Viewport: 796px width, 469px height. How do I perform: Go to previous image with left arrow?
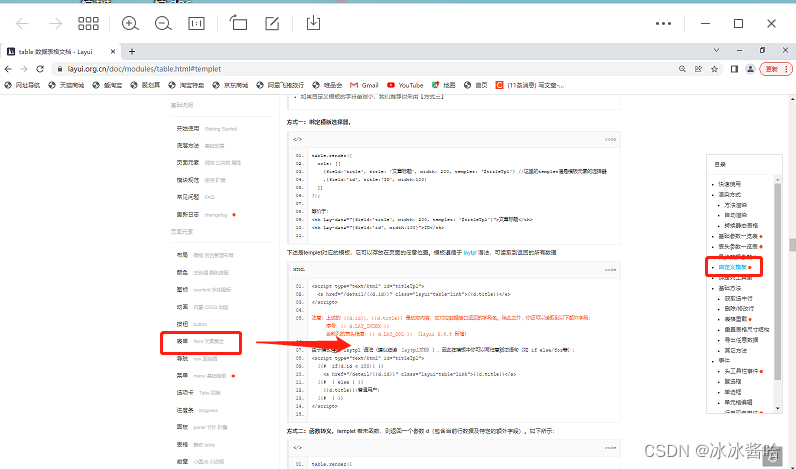click(x=22, y=23)
